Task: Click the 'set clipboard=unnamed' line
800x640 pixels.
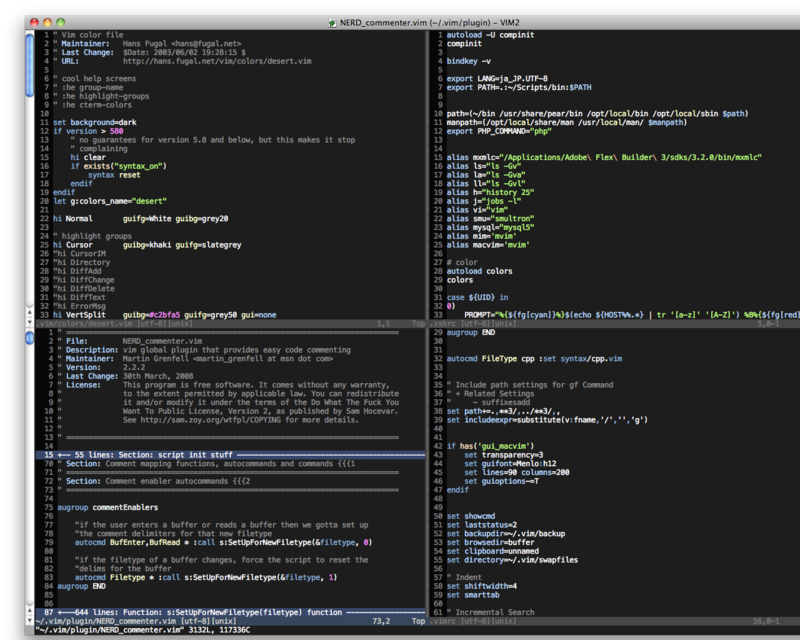Action: tap(492, 551)
